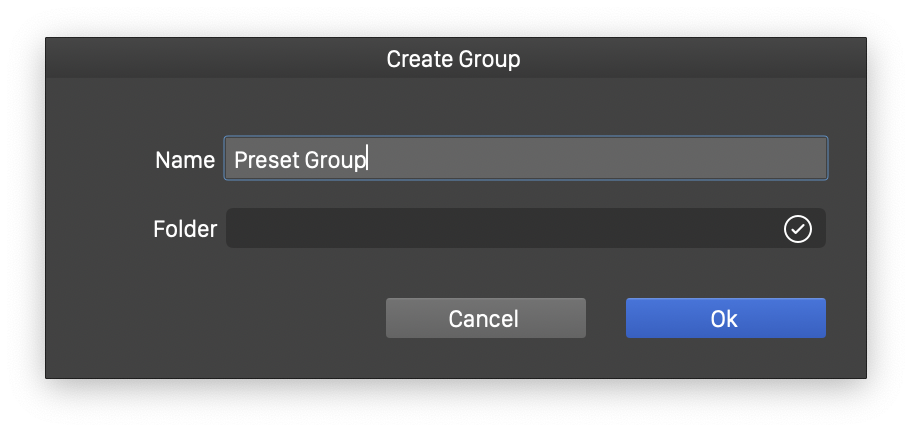
Task: Click the blue Ok button
Action: pos(725,318)
